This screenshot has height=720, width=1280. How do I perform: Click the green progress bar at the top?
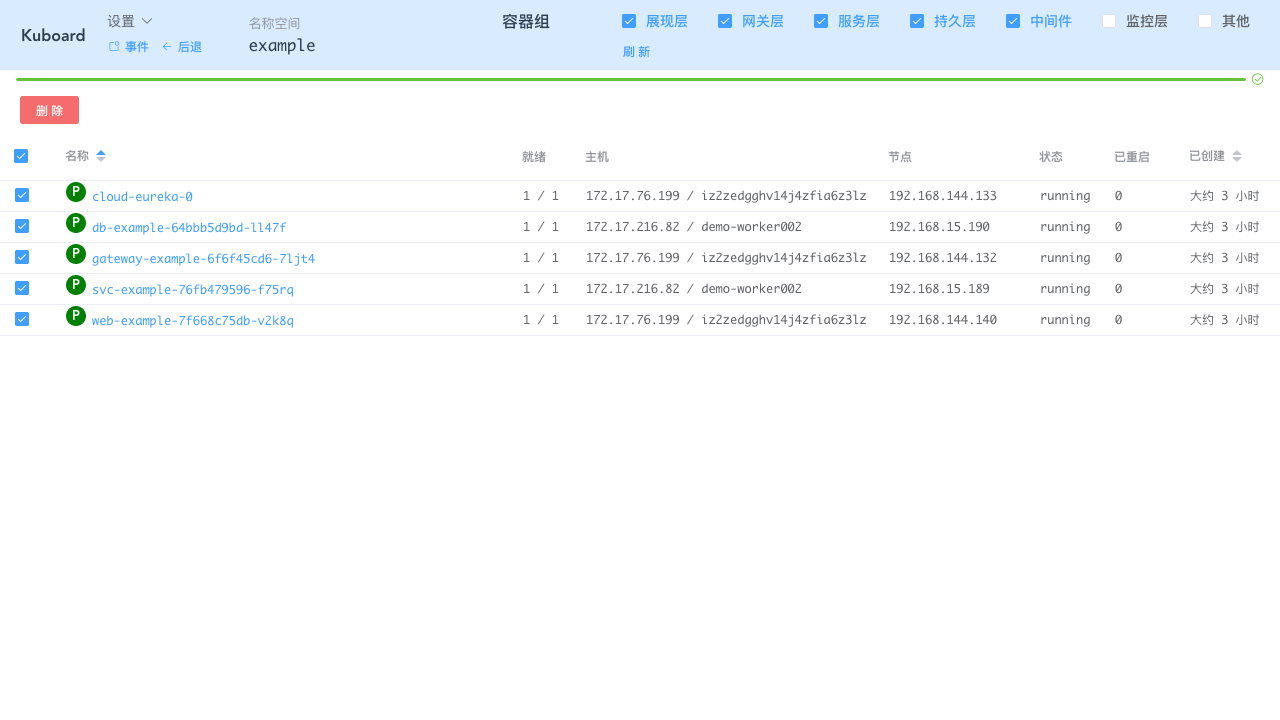pos(630,78)
